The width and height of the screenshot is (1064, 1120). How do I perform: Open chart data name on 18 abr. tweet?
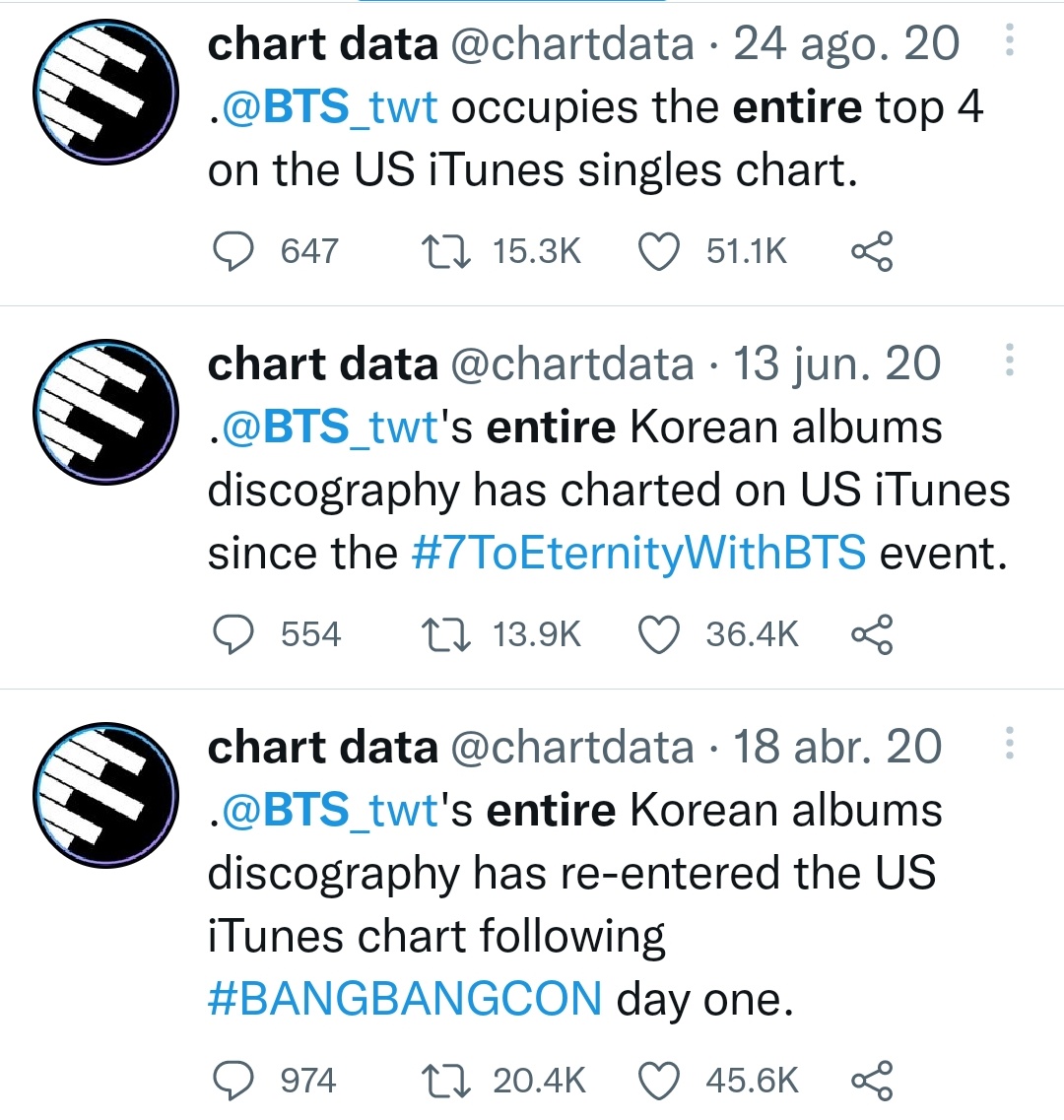click(323, 747)
